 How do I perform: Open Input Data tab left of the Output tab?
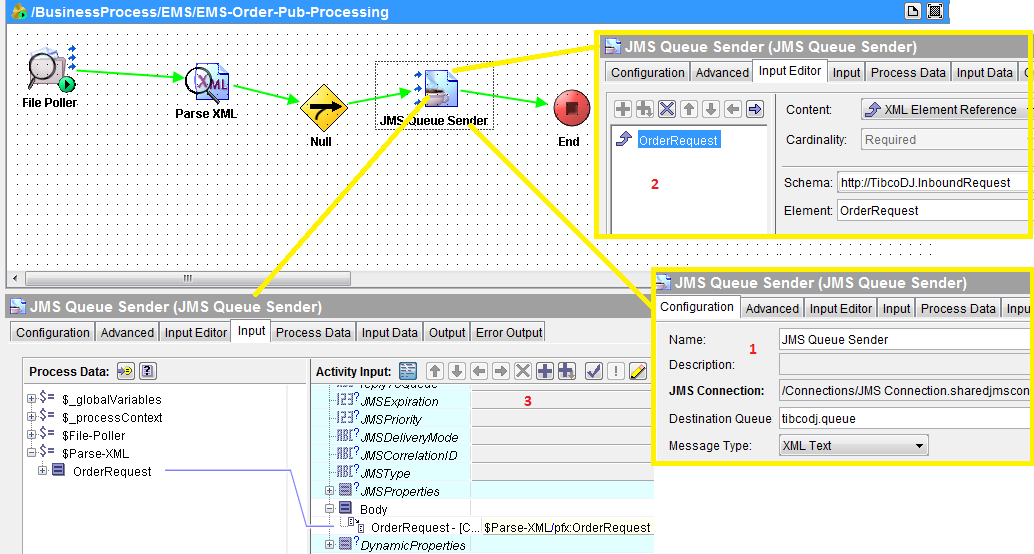tap(390, 332)
